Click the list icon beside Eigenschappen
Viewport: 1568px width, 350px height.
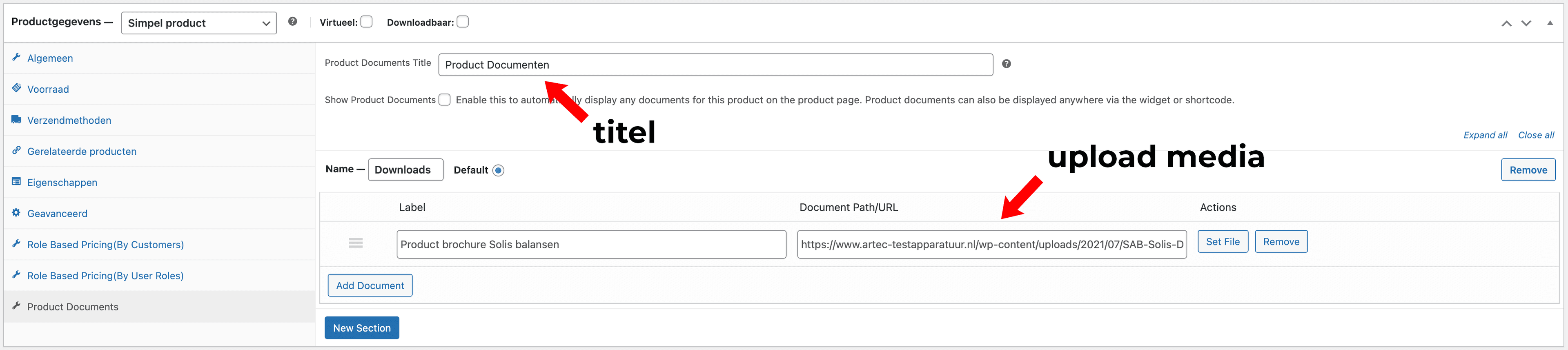click(x=16, y=181)
